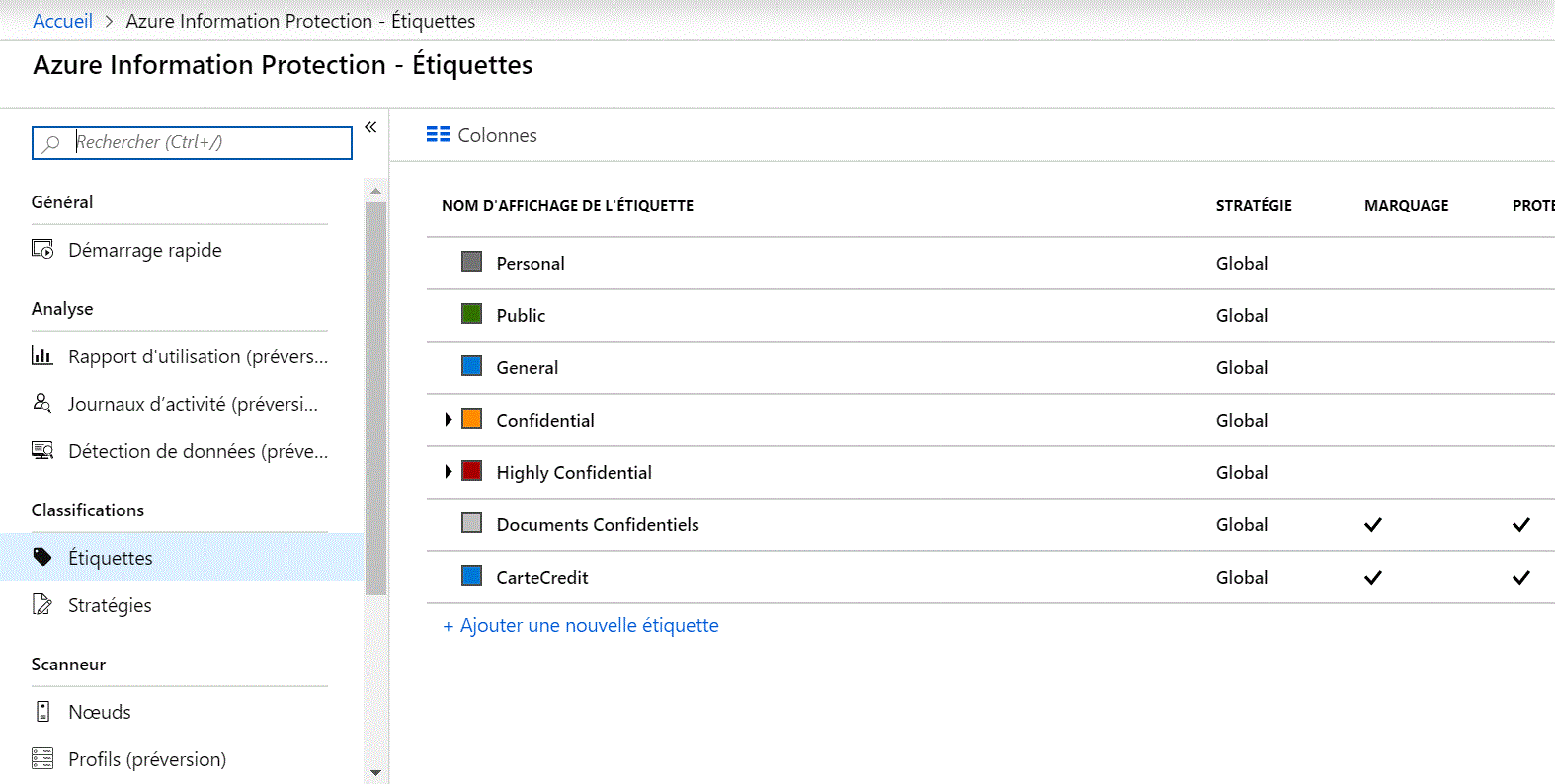Image resolution: width=1555 pixels, height=784 pixels.
Task: Open the Documents Confidentiels label
Action: click(x=598, y=524)
